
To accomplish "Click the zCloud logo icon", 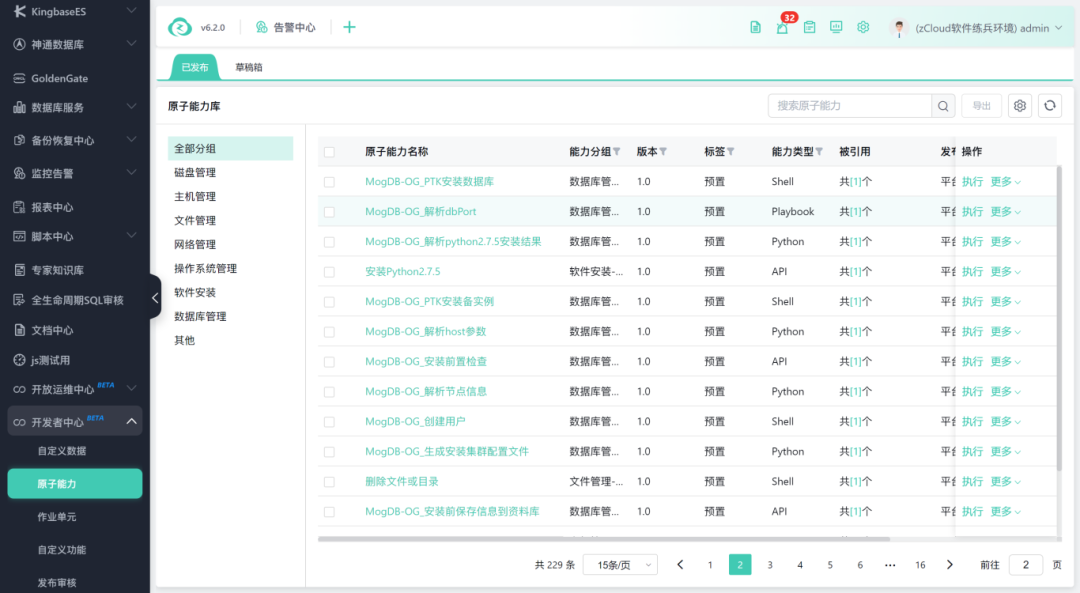I will tap(180, 28).
